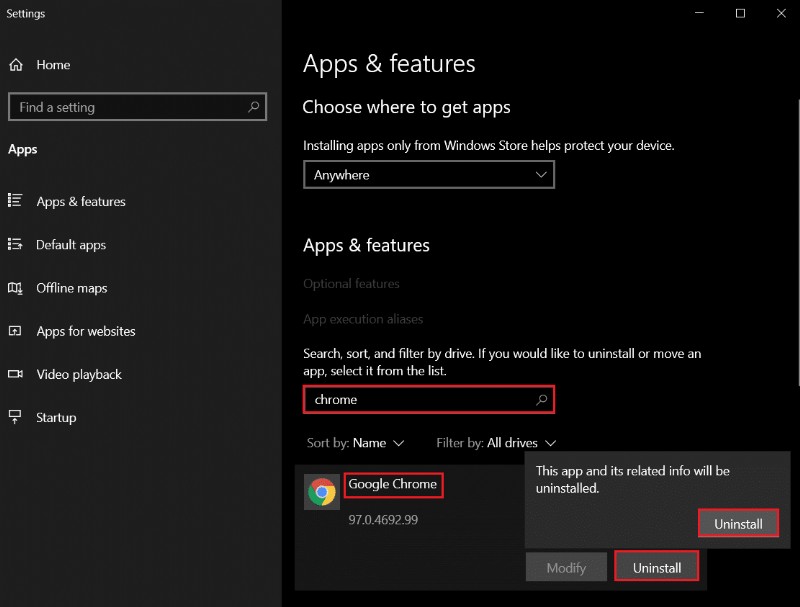Open Apps & features via its list icon
The width and height of the screenshot is (800, 607).
pyautogui.click(x=16, y=201)
